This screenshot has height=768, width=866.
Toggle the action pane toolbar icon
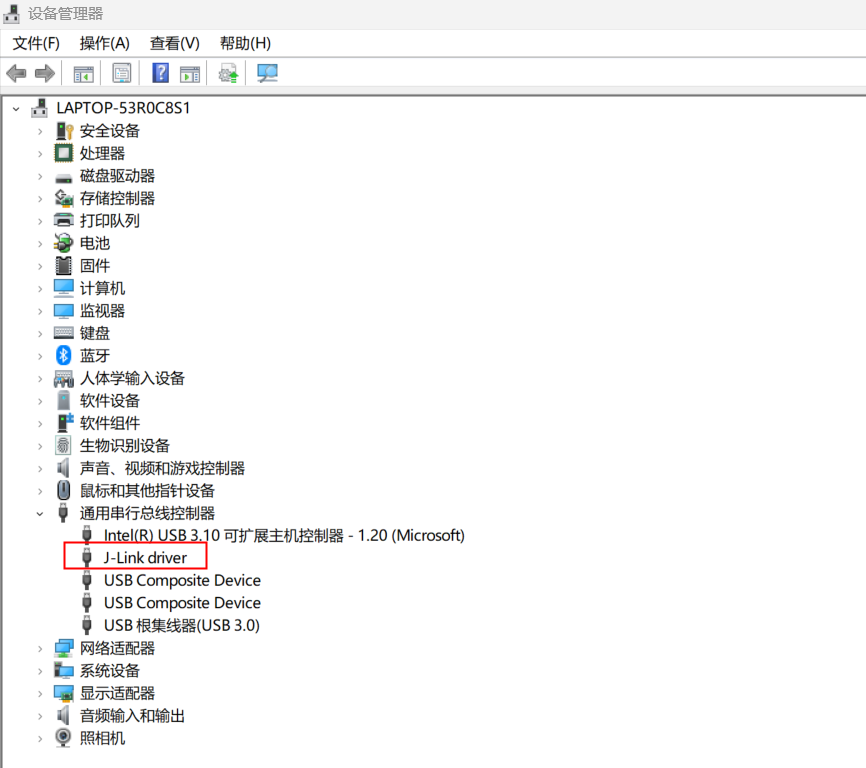(190, 73)
